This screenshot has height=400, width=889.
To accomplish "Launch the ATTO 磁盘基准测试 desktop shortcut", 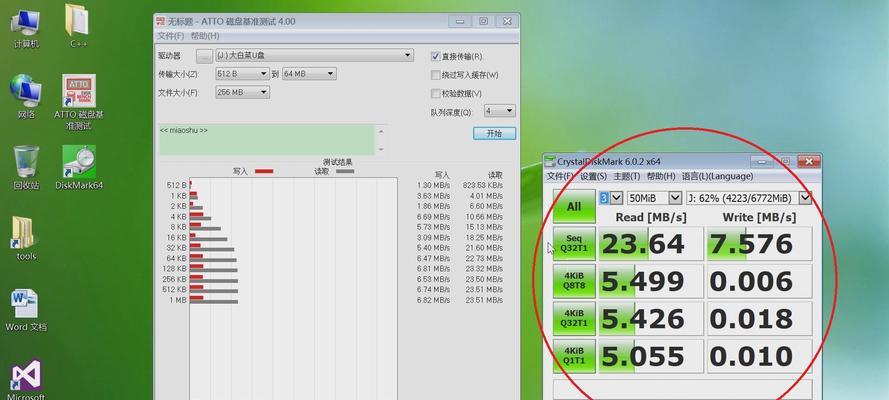I will 79,102.
